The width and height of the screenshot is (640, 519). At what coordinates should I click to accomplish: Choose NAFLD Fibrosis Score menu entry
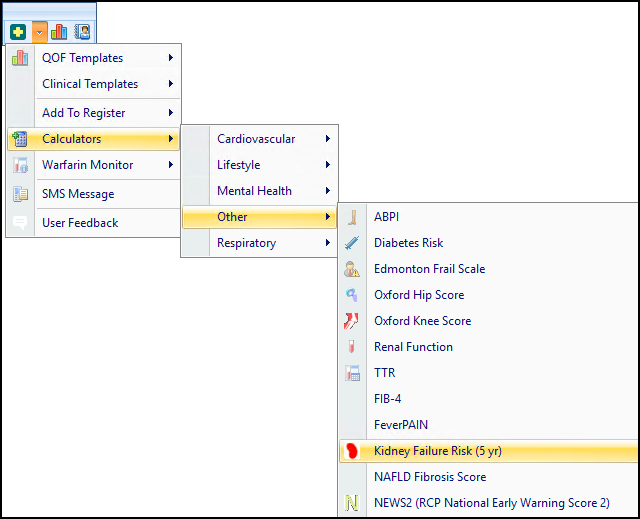pos(430,477)
